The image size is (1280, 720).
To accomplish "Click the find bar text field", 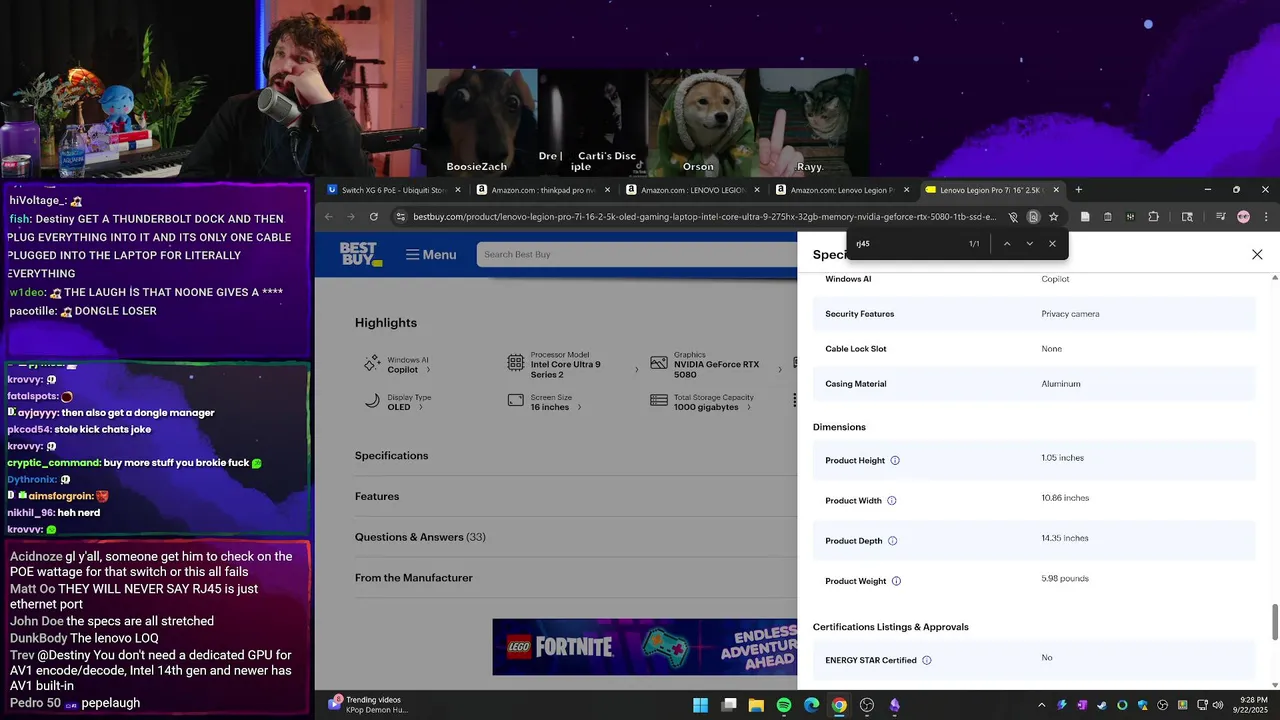I will point(905,244).
